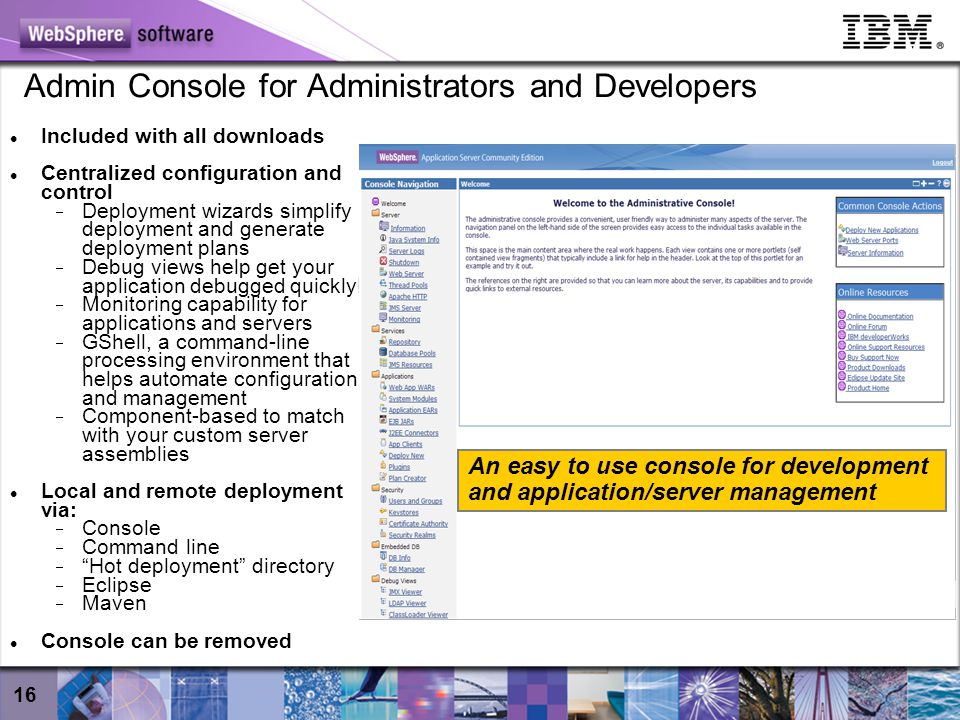
Task: Click the Plugins icon
Action: coord(383,465)
